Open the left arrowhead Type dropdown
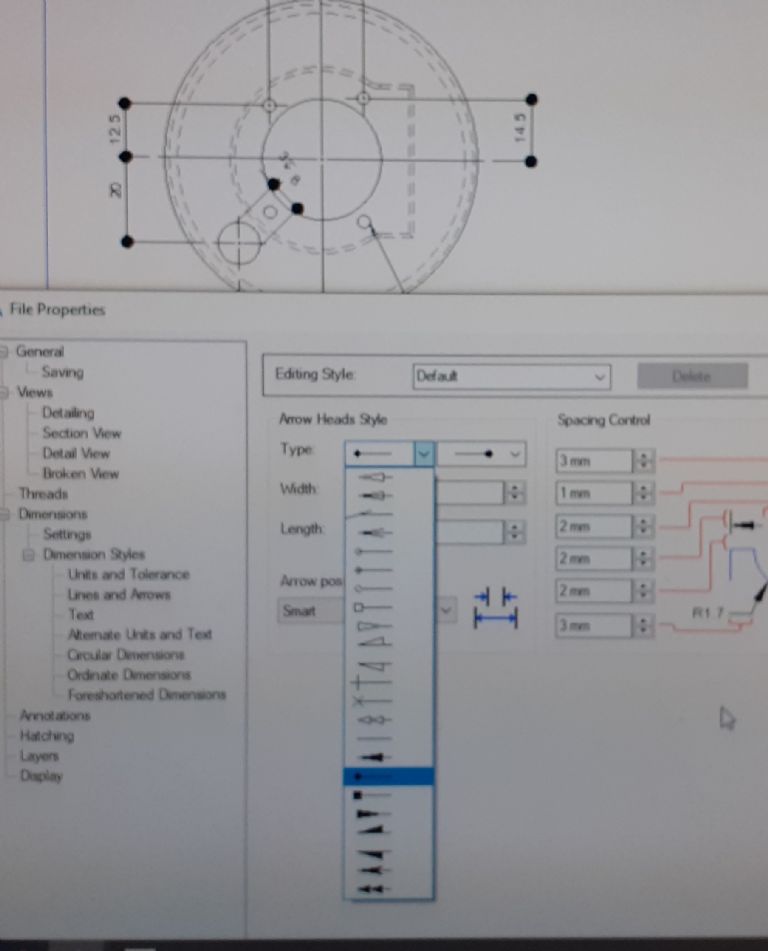768x951 pixels. (x=424, y=454)
